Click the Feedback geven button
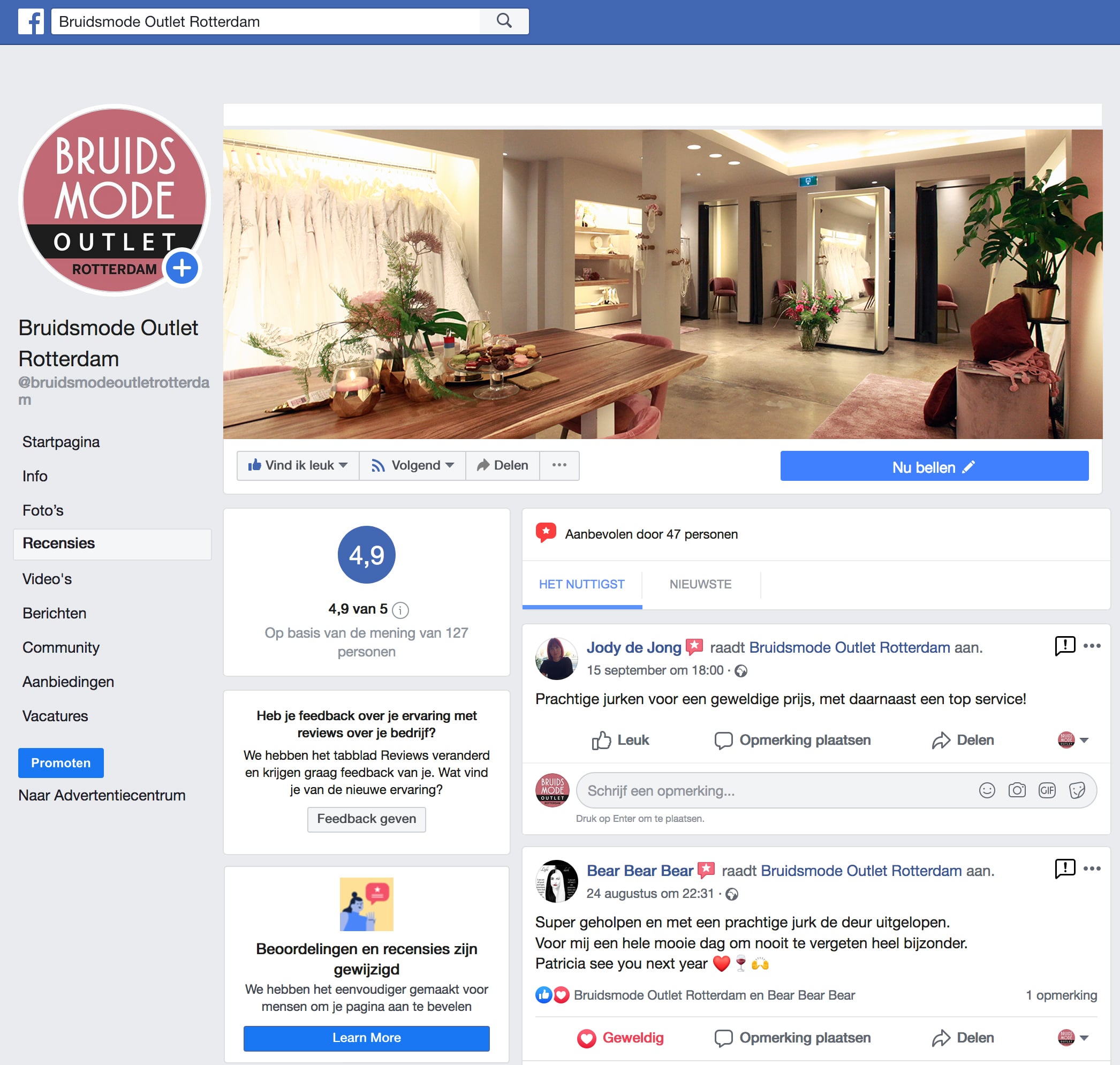Viewport: 1120px width, 1065px height. 366,819
